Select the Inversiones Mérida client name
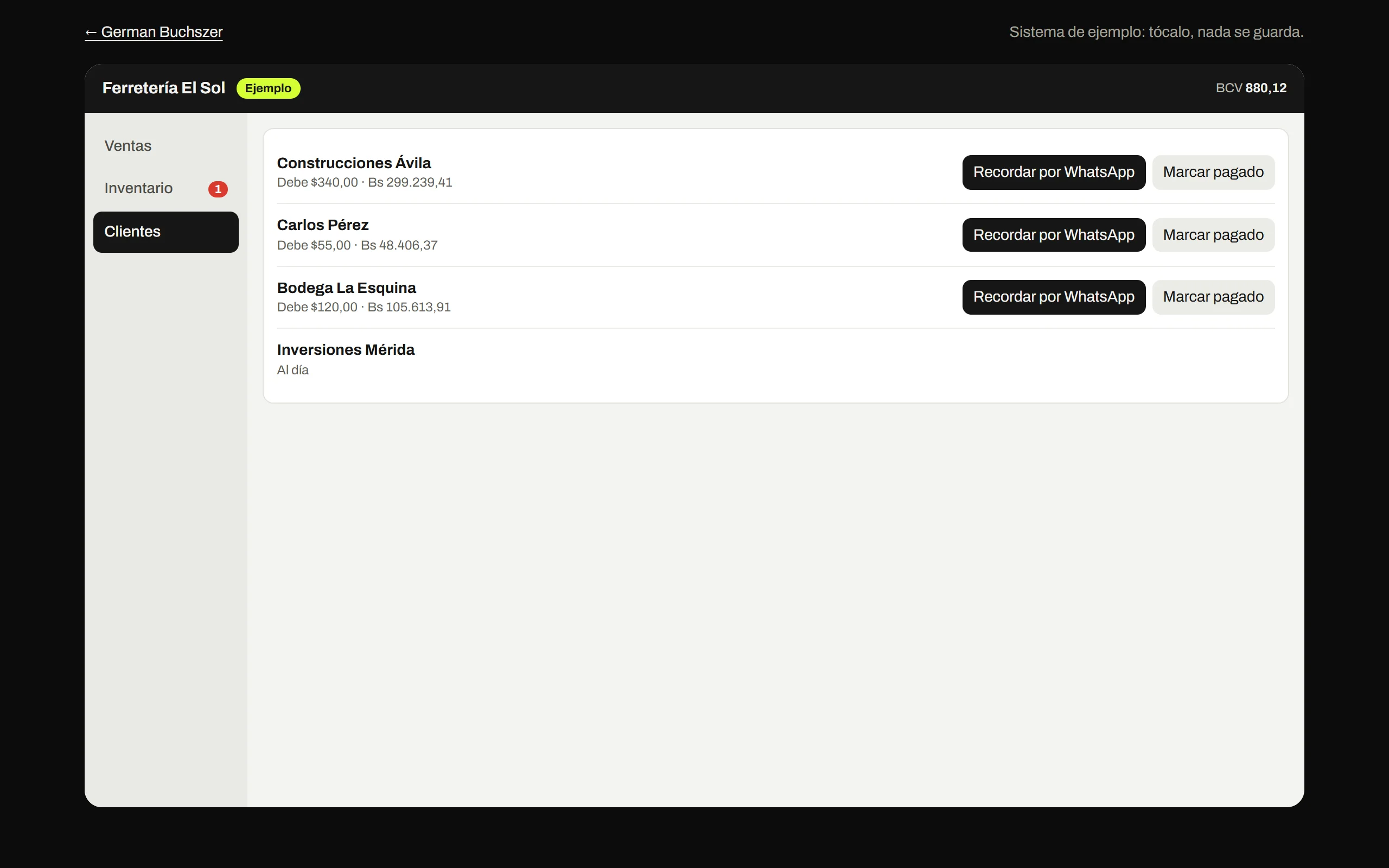 coord(346,349)
